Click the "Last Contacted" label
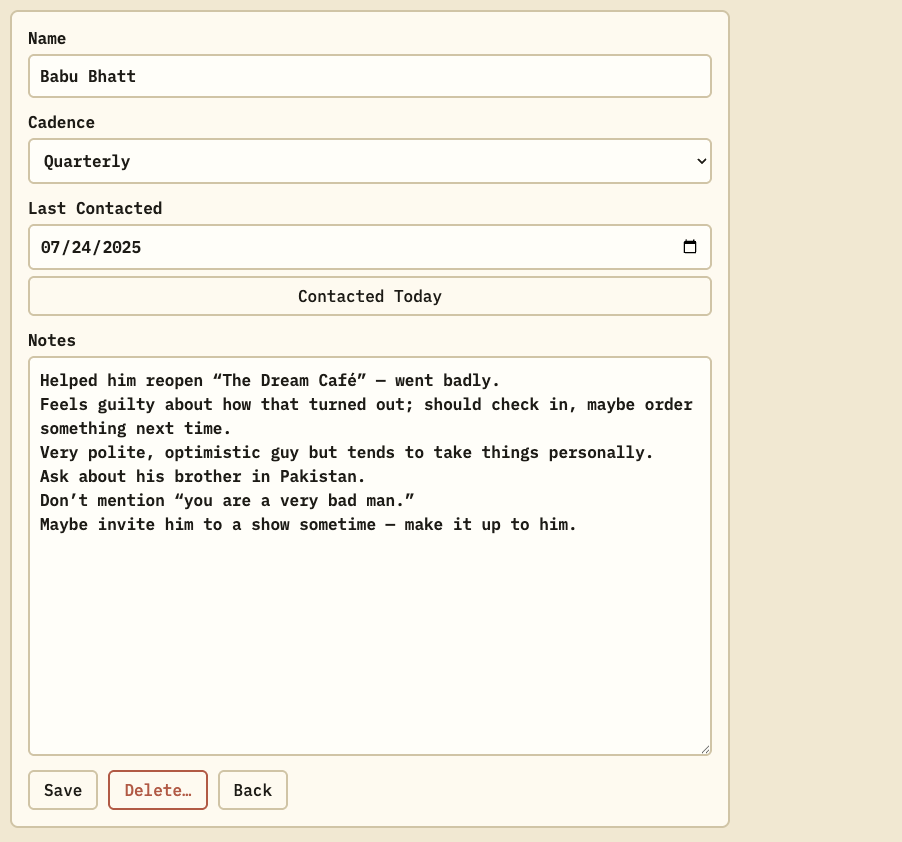 (95, 208)
